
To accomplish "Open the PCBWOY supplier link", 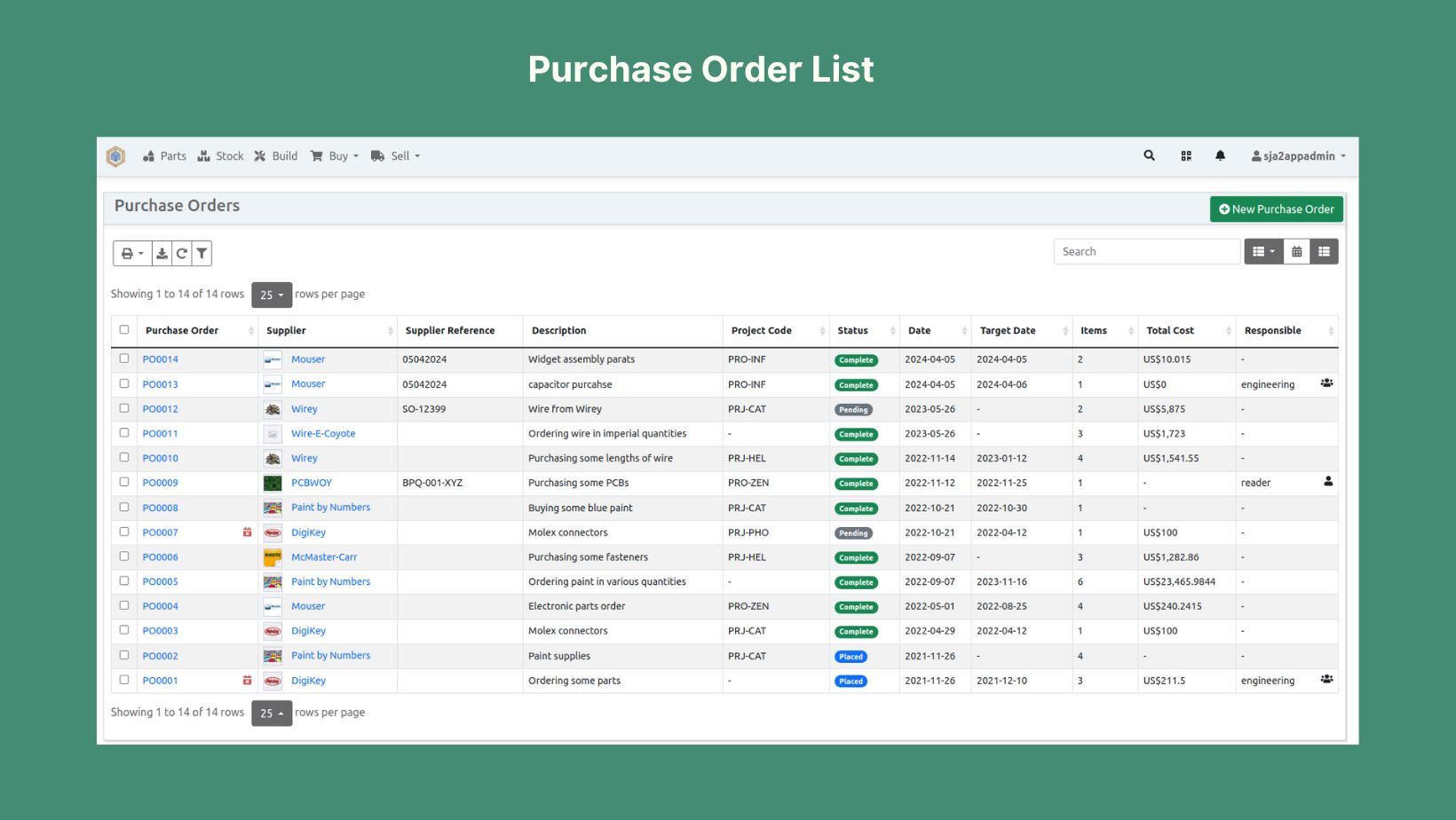I will click(x=312, y=483).
